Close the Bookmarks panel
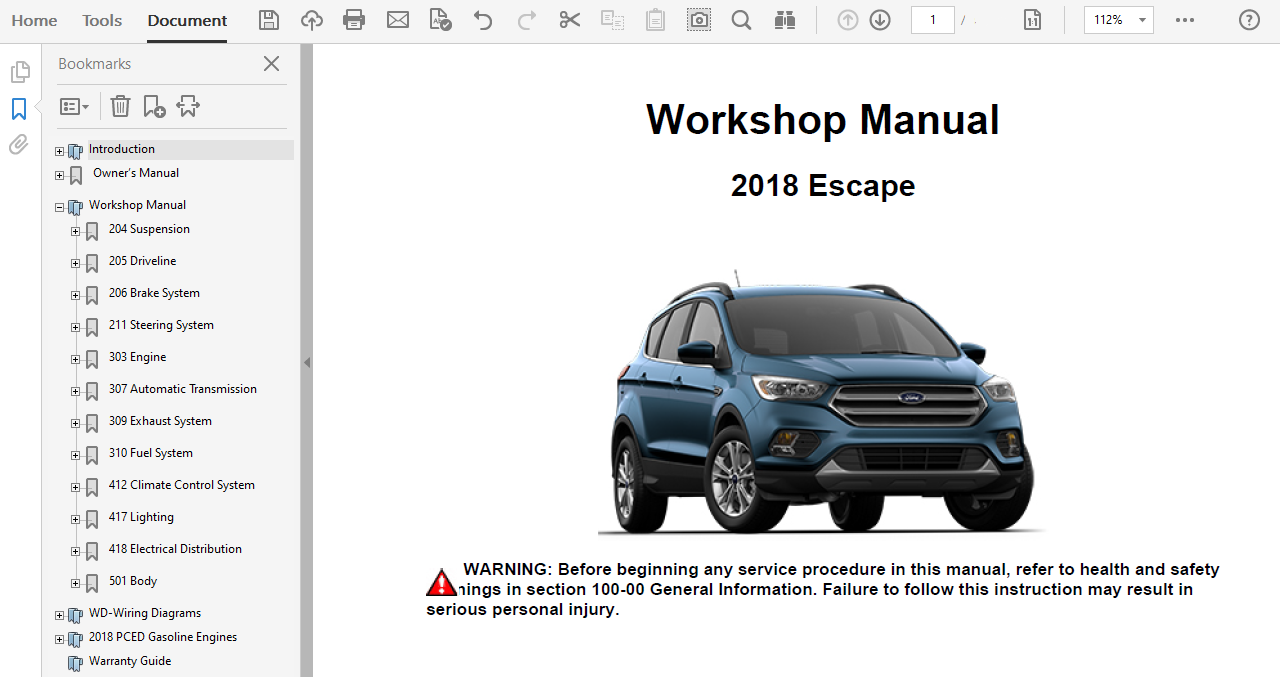 pyautogui.click(x=271, y=64)
